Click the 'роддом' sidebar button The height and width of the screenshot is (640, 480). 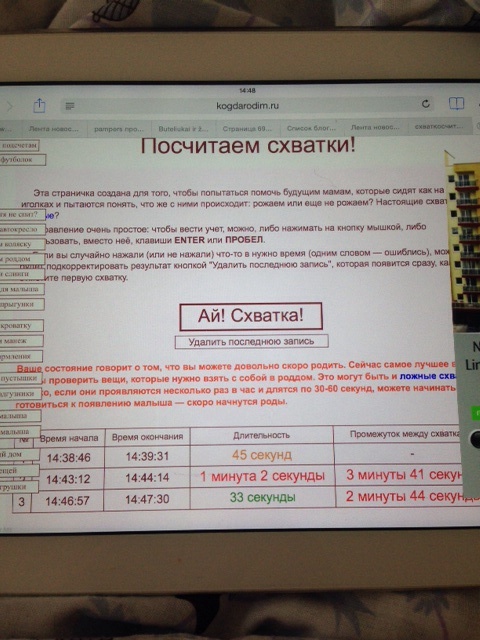pyautogui.click(x=21, y=259)
